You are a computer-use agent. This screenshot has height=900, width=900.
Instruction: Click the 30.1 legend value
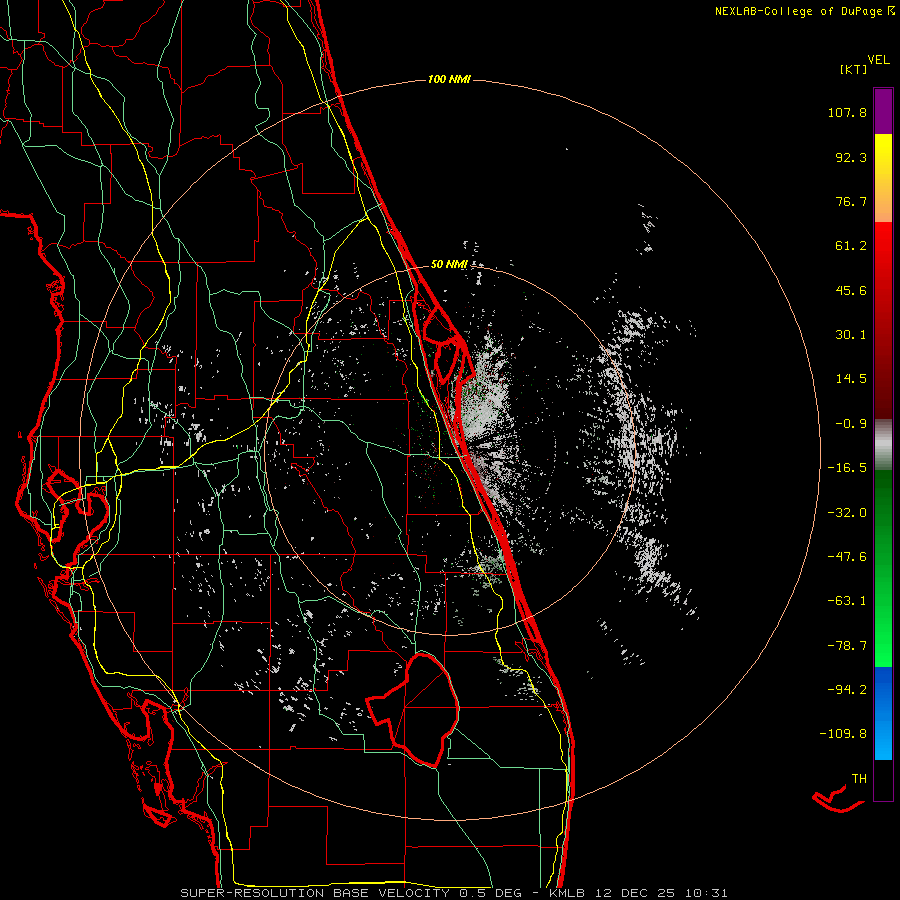851,335
